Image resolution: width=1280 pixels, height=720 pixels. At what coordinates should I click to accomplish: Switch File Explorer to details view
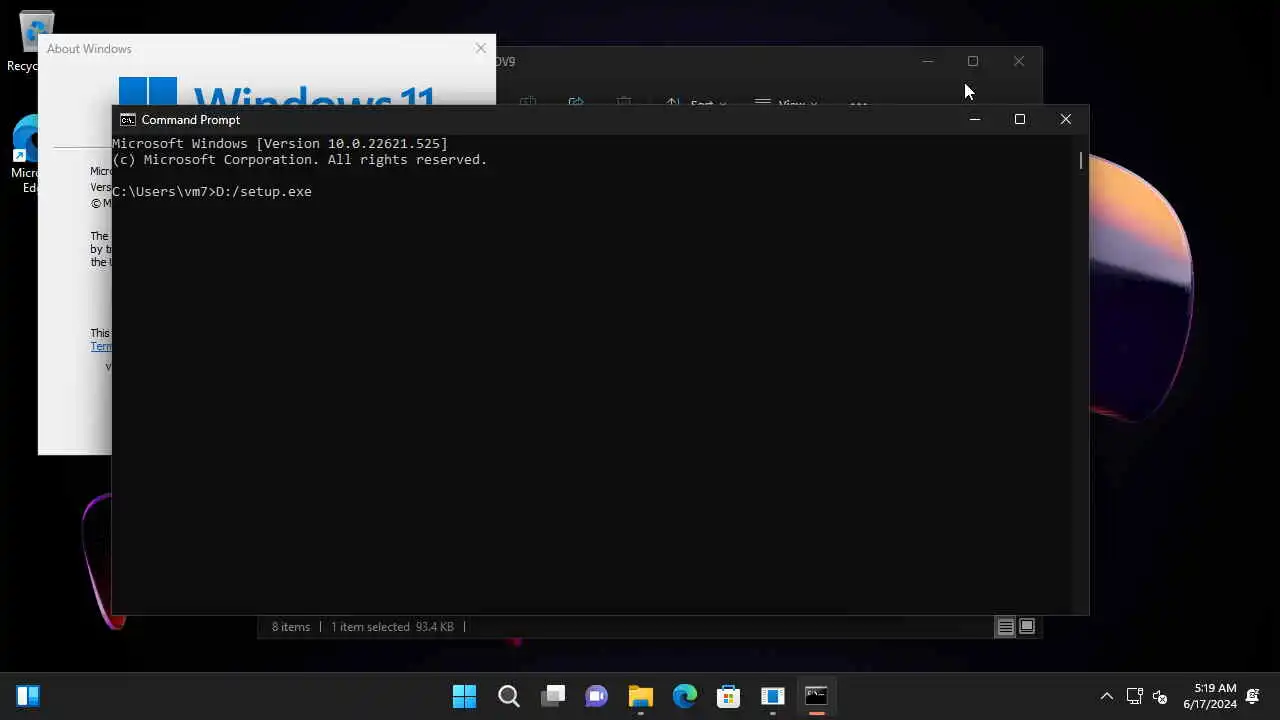(1006, 627)
